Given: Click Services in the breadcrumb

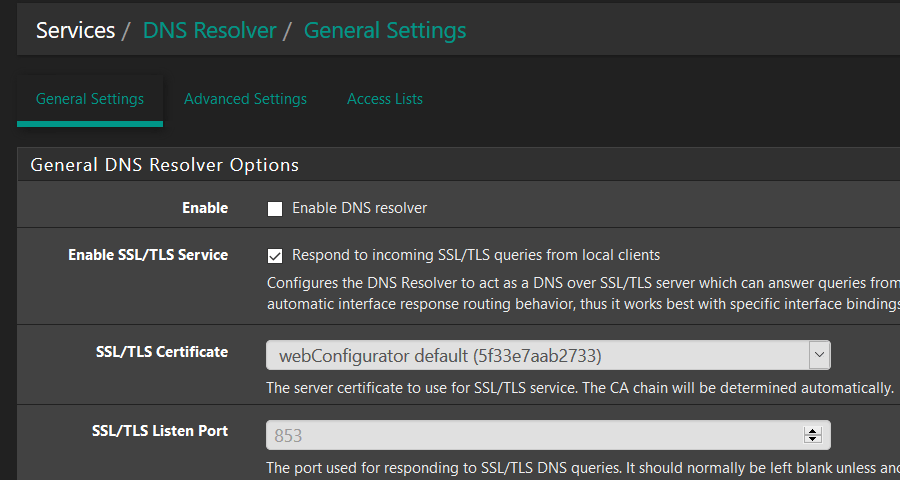Looking at the screenshot, I should pyautogui.click(x=75, y=30).
